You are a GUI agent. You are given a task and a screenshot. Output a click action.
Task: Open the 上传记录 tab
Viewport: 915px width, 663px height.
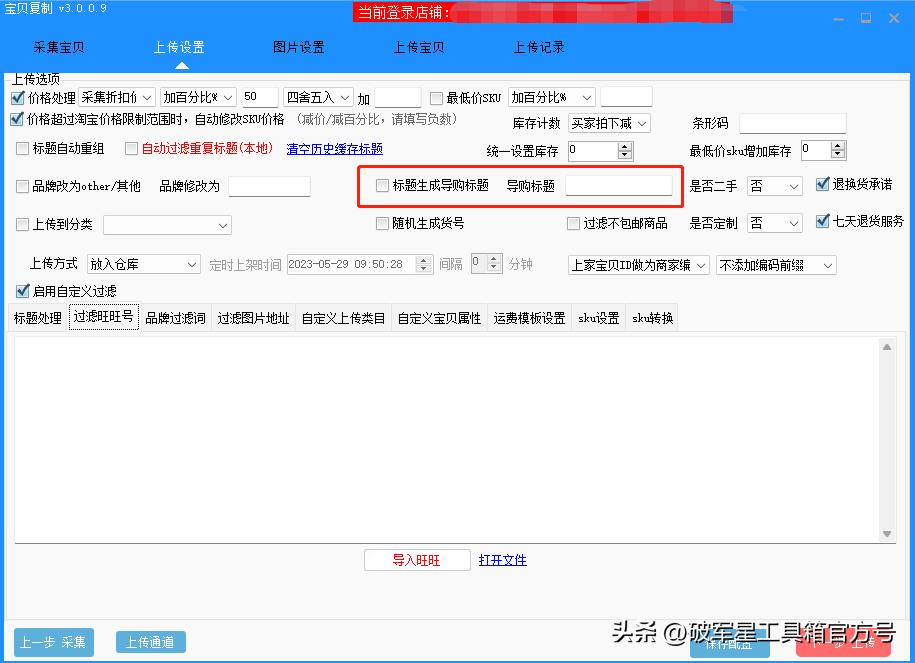tap(538, 46)
